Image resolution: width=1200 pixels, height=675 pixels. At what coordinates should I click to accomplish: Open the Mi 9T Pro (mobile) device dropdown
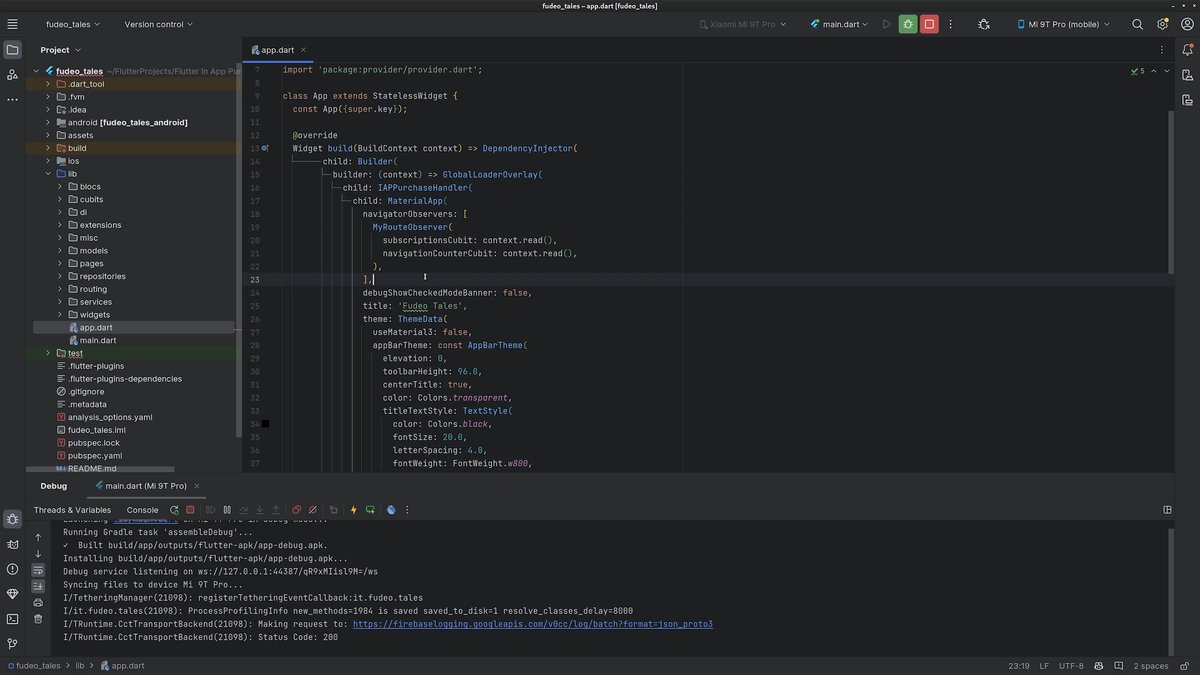(x=1064, y=24)
